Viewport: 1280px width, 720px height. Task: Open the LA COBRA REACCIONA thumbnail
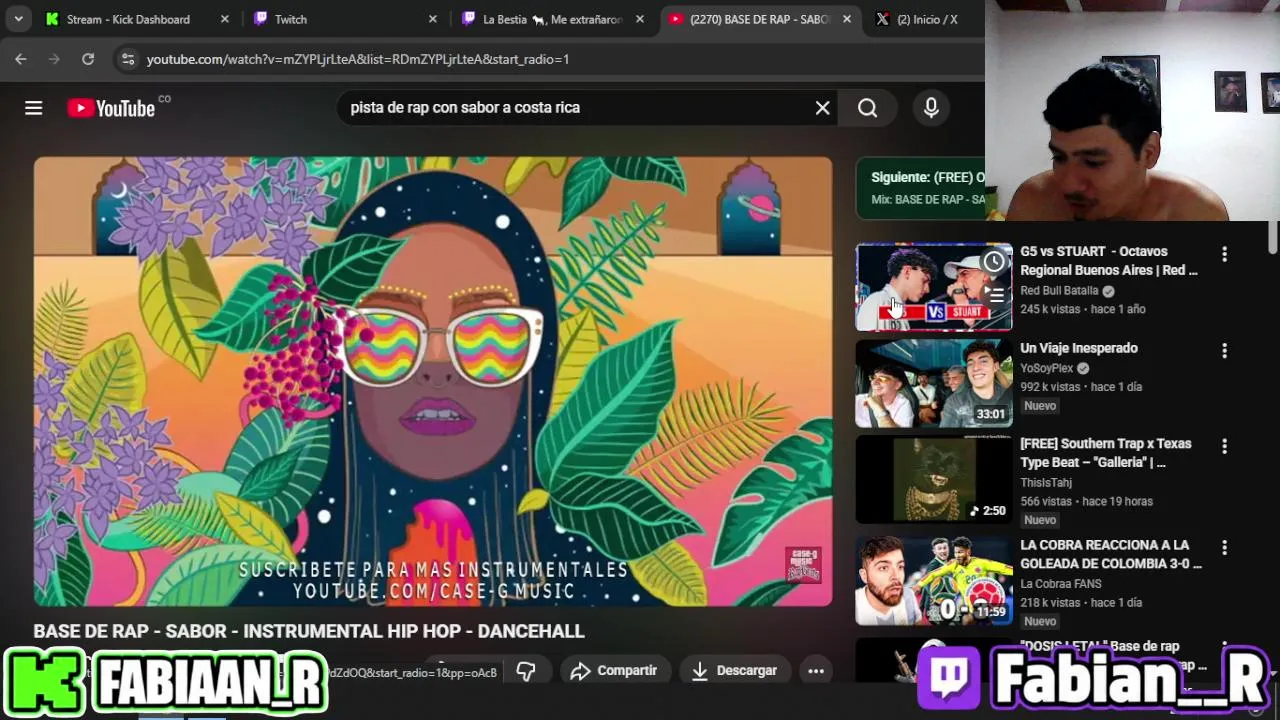(934, 581)
